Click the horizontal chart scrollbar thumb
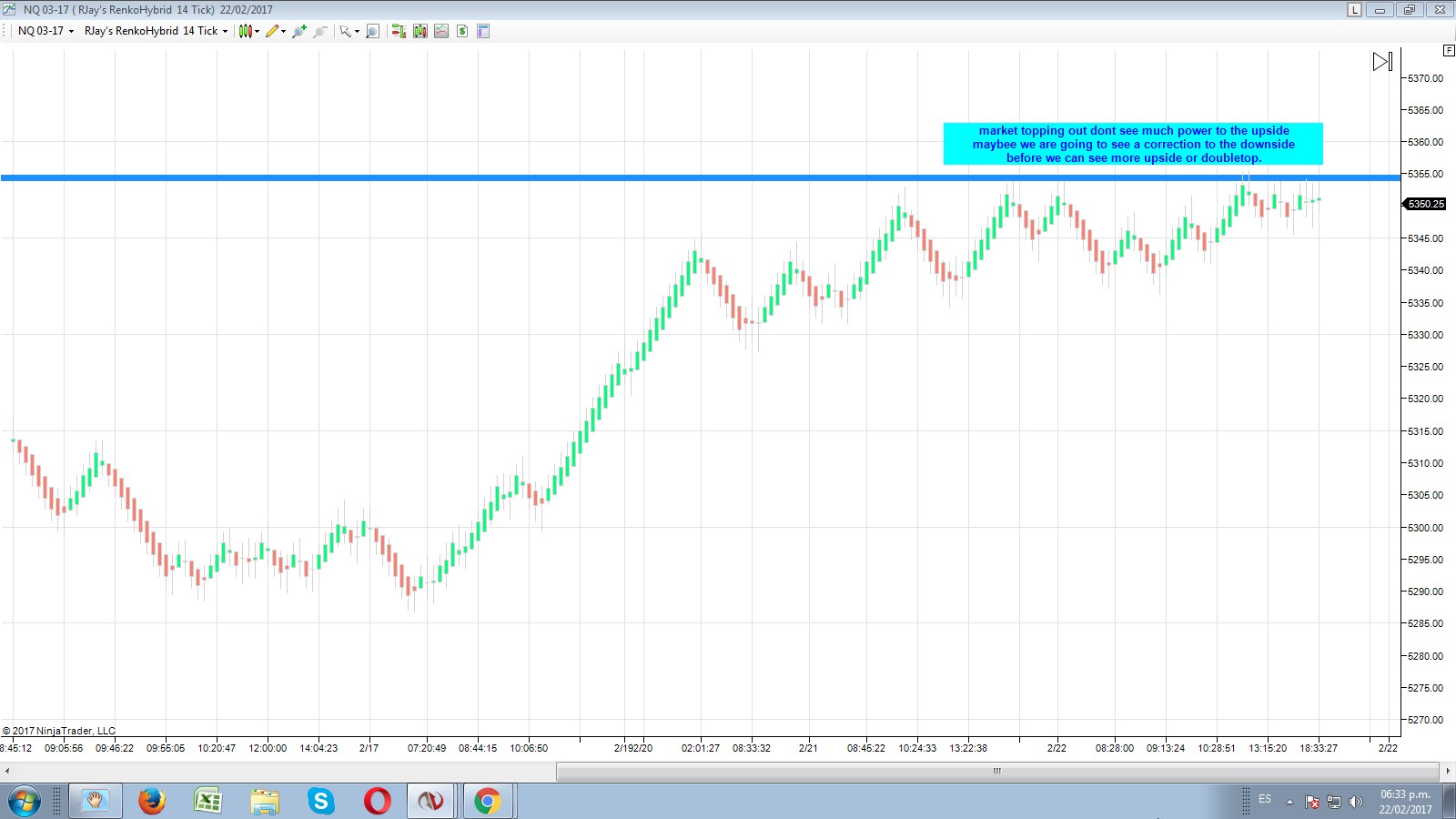1456x819 pixels. (x=997, y=771)
